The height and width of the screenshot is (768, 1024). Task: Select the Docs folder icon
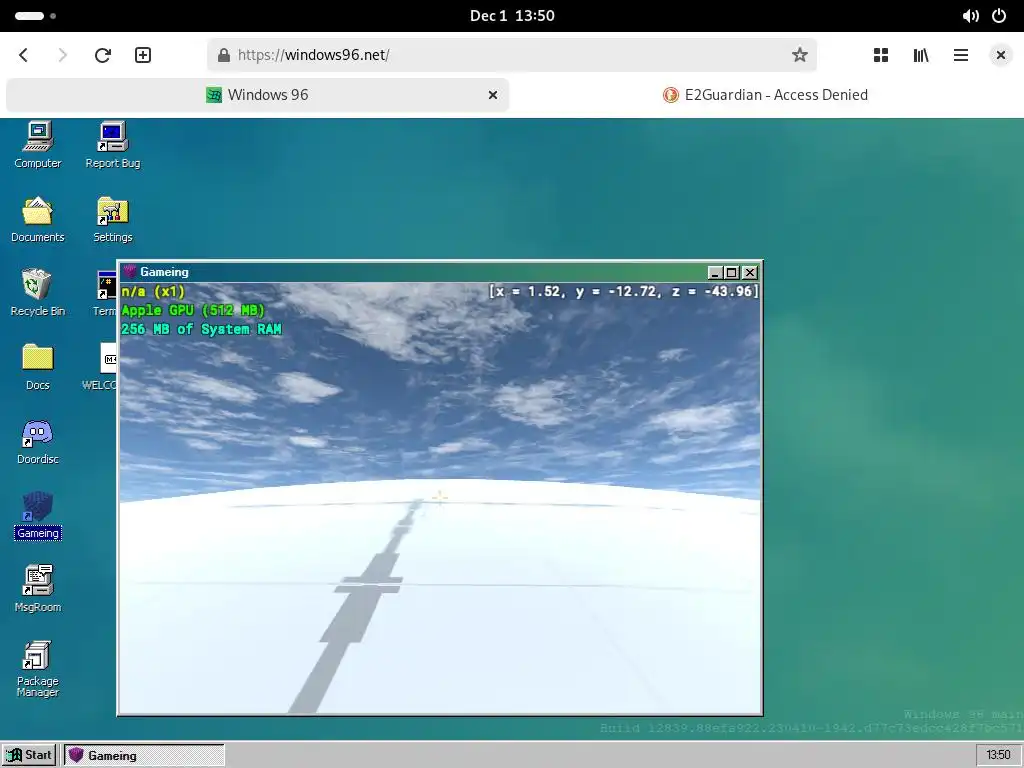click(38, 367)
